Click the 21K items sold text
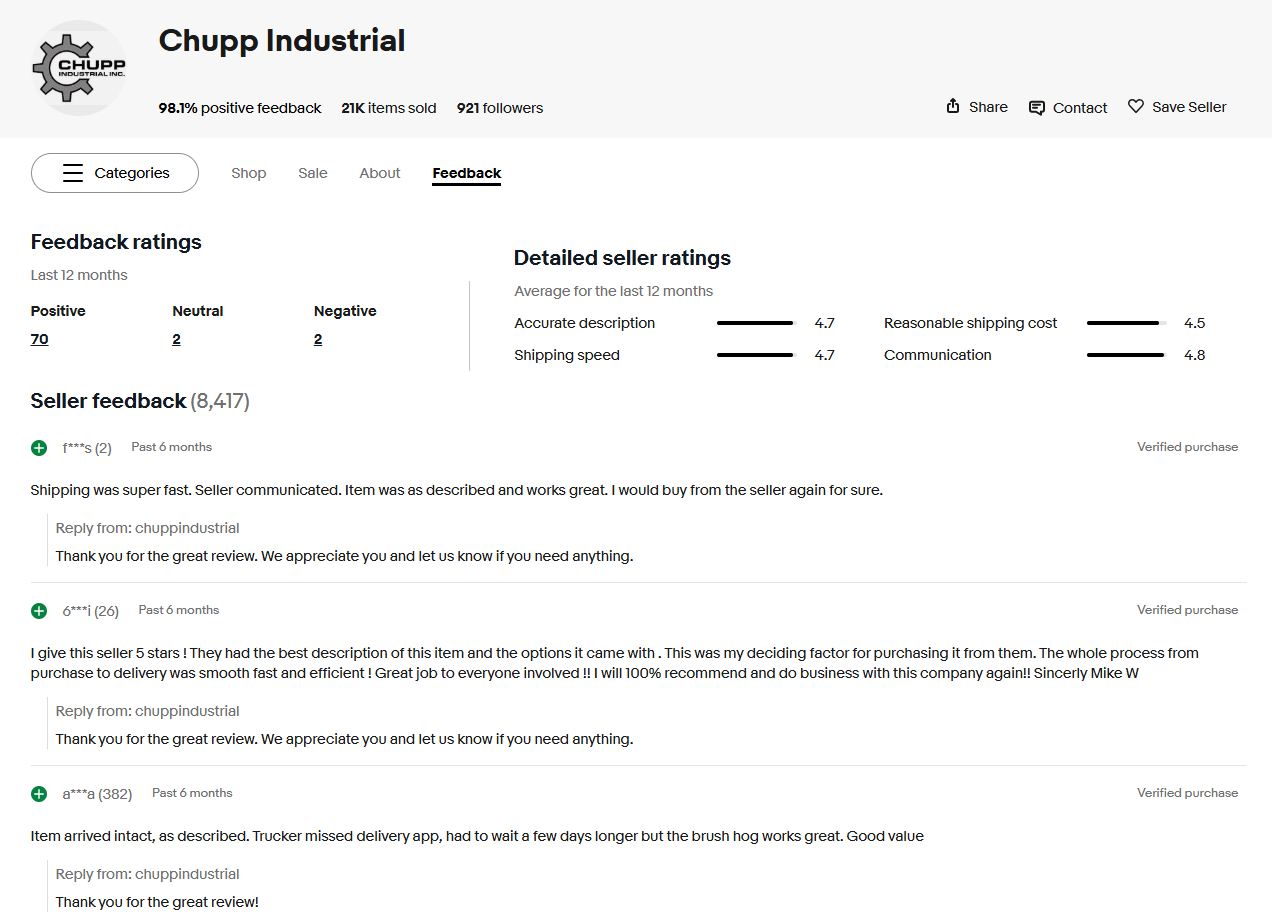This screenshot has height=924, width=1272. [389, 108]
